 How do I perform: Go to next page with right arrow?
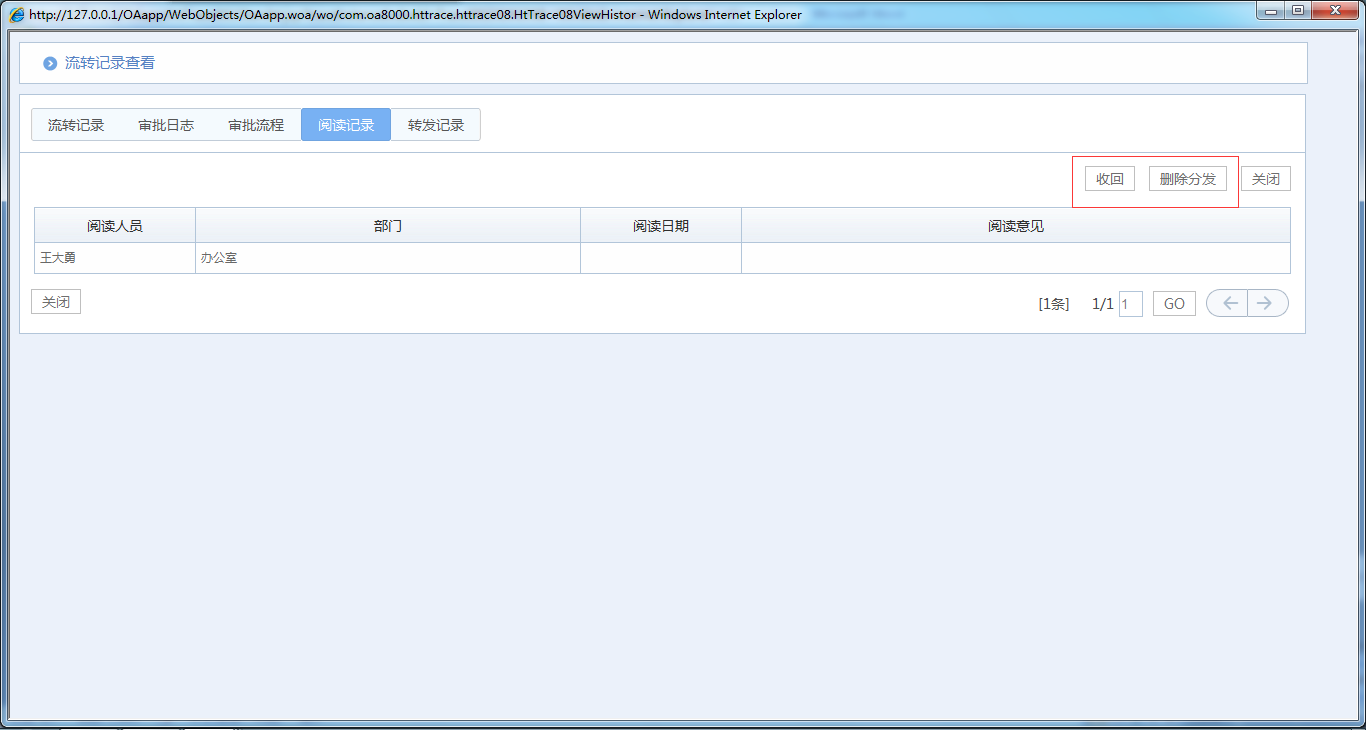click(1267, 303)
